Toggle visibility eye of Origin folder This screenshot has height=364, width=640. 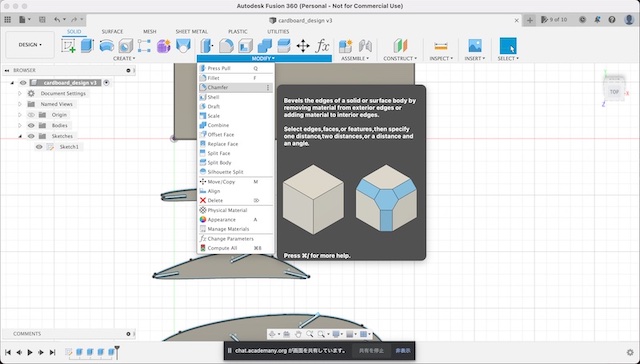point(31,115)
